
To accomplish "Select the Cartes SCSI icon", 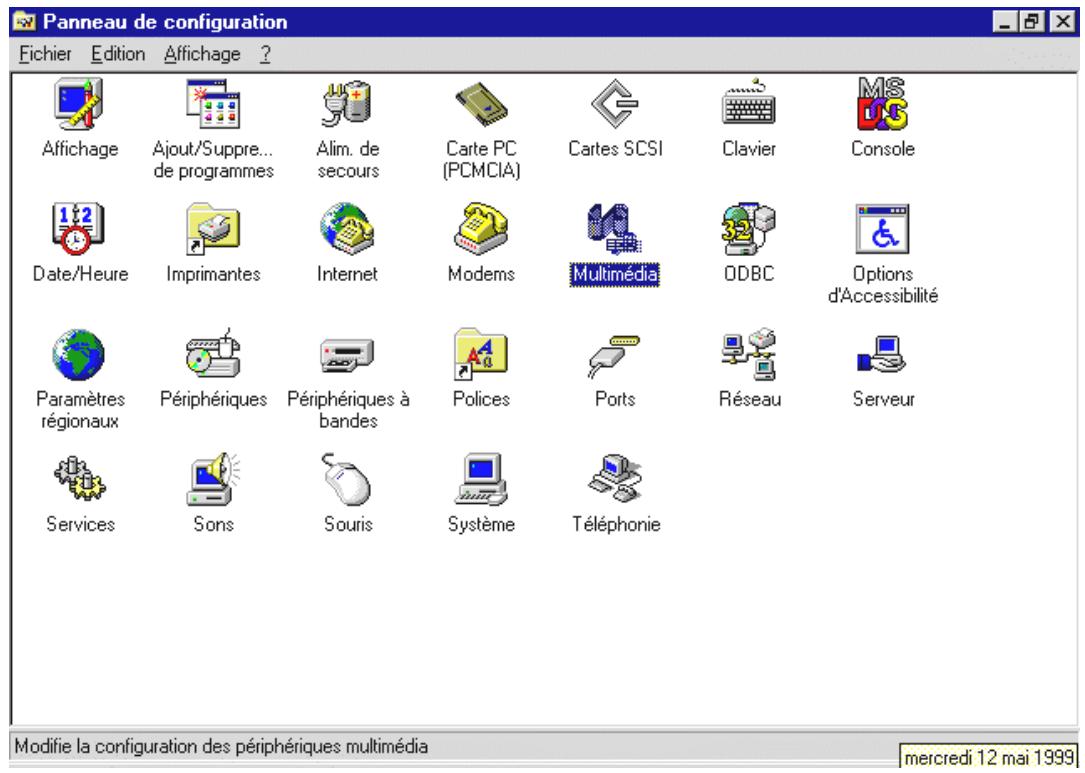I will tap(615, 104).
